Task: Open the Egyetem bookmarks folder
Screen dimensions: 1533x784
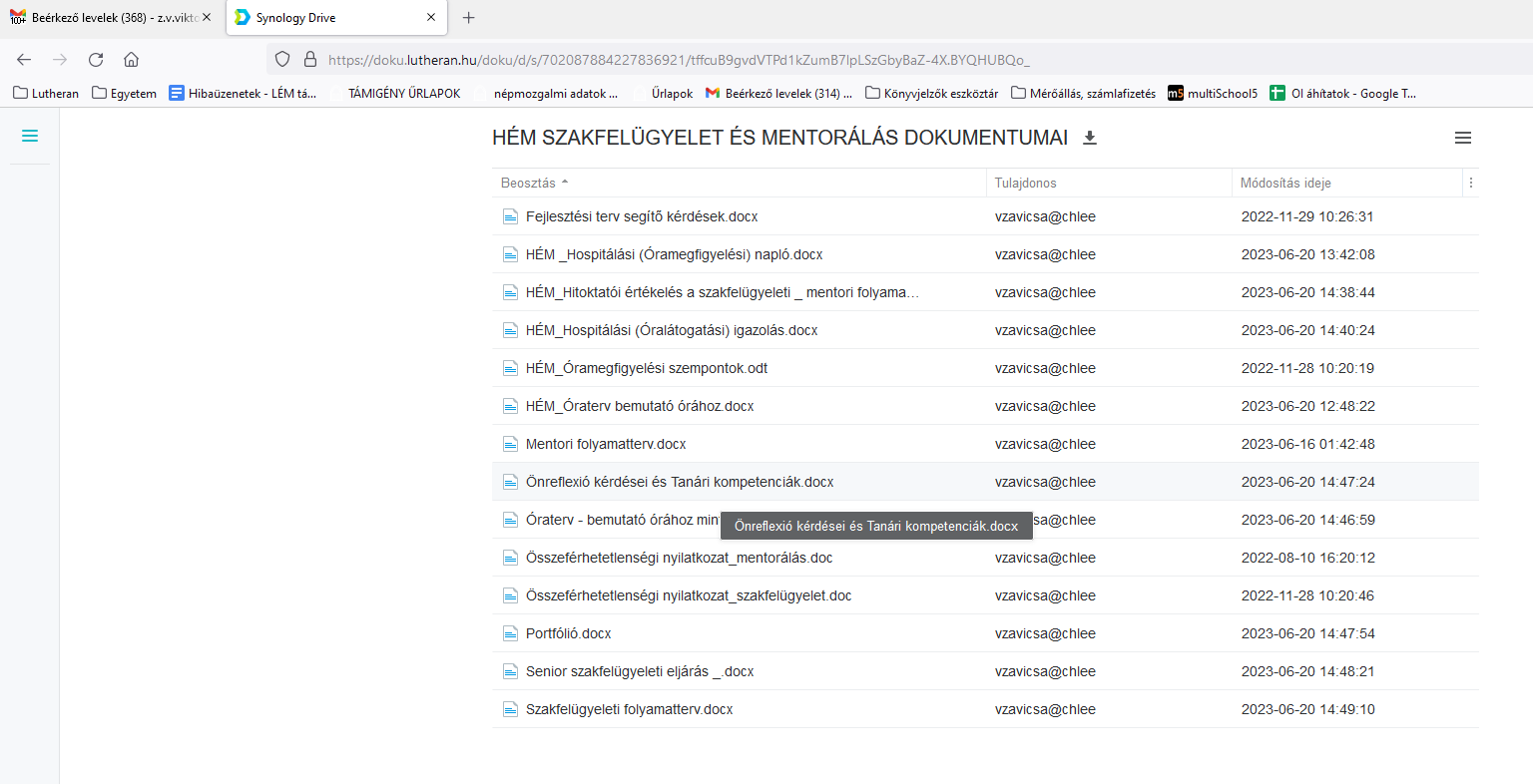Action: [x=125, y=93]
